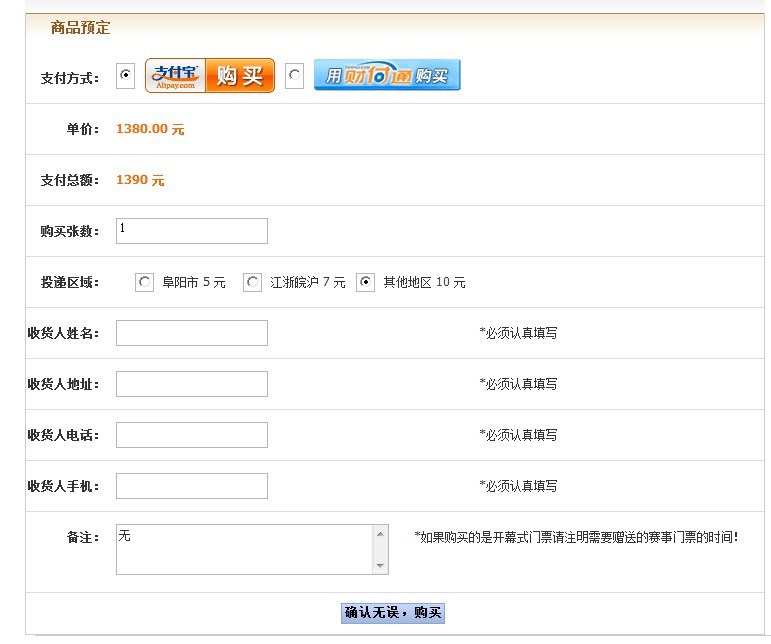Click the unit price 1380.00 元 text
771x644 pixels.
pyautogui.click(x=150, y=129)
